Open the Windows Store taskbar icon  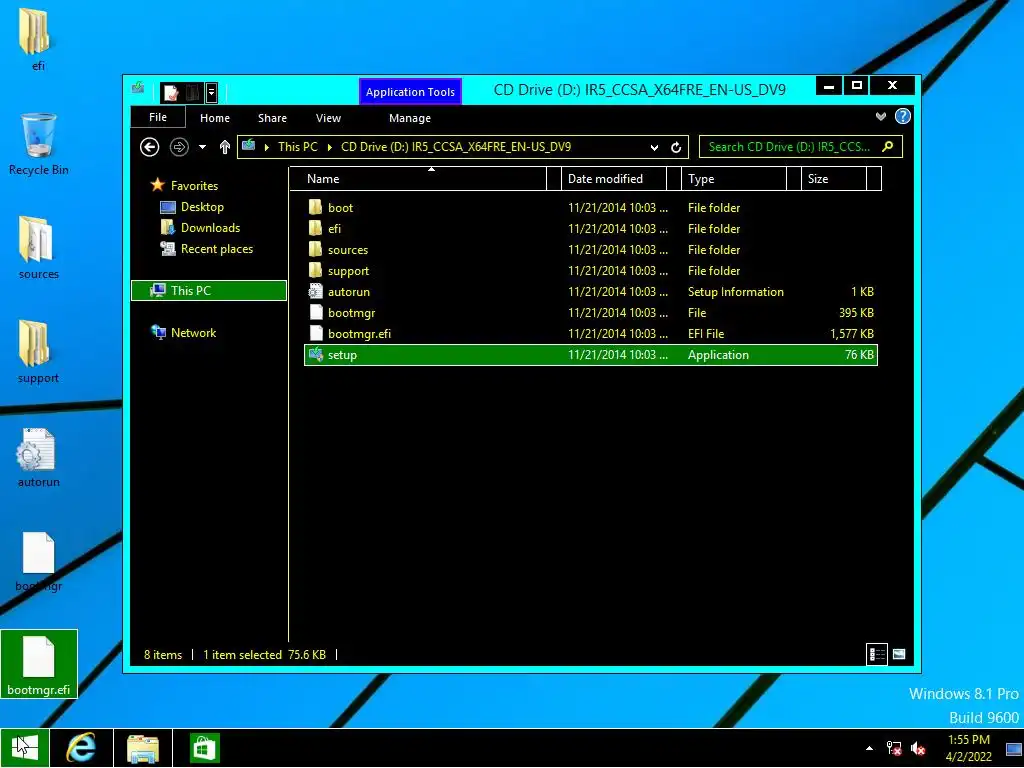click(204, 748)
